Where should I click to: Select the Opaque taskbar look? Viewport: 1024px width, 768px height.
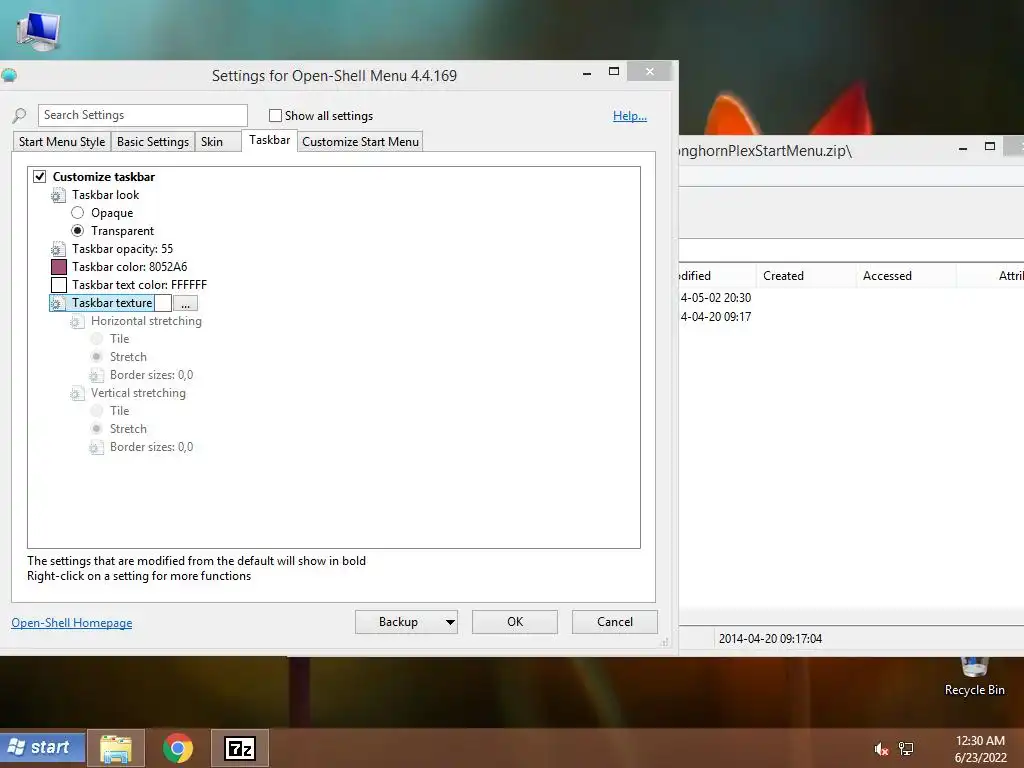[78, 213]
